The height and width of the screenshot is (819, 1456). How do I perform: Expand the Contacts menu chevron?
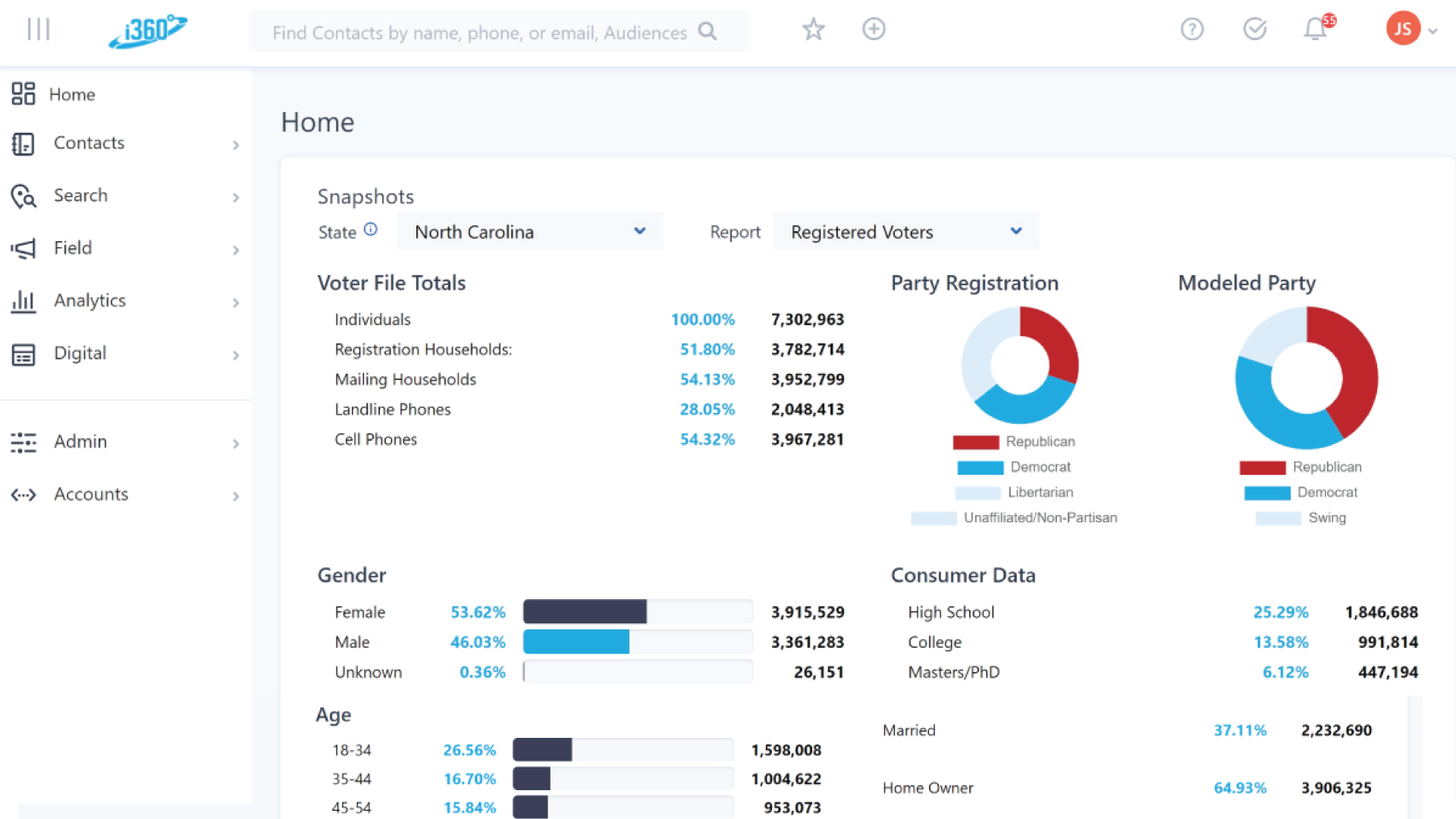tap(236, 145)
